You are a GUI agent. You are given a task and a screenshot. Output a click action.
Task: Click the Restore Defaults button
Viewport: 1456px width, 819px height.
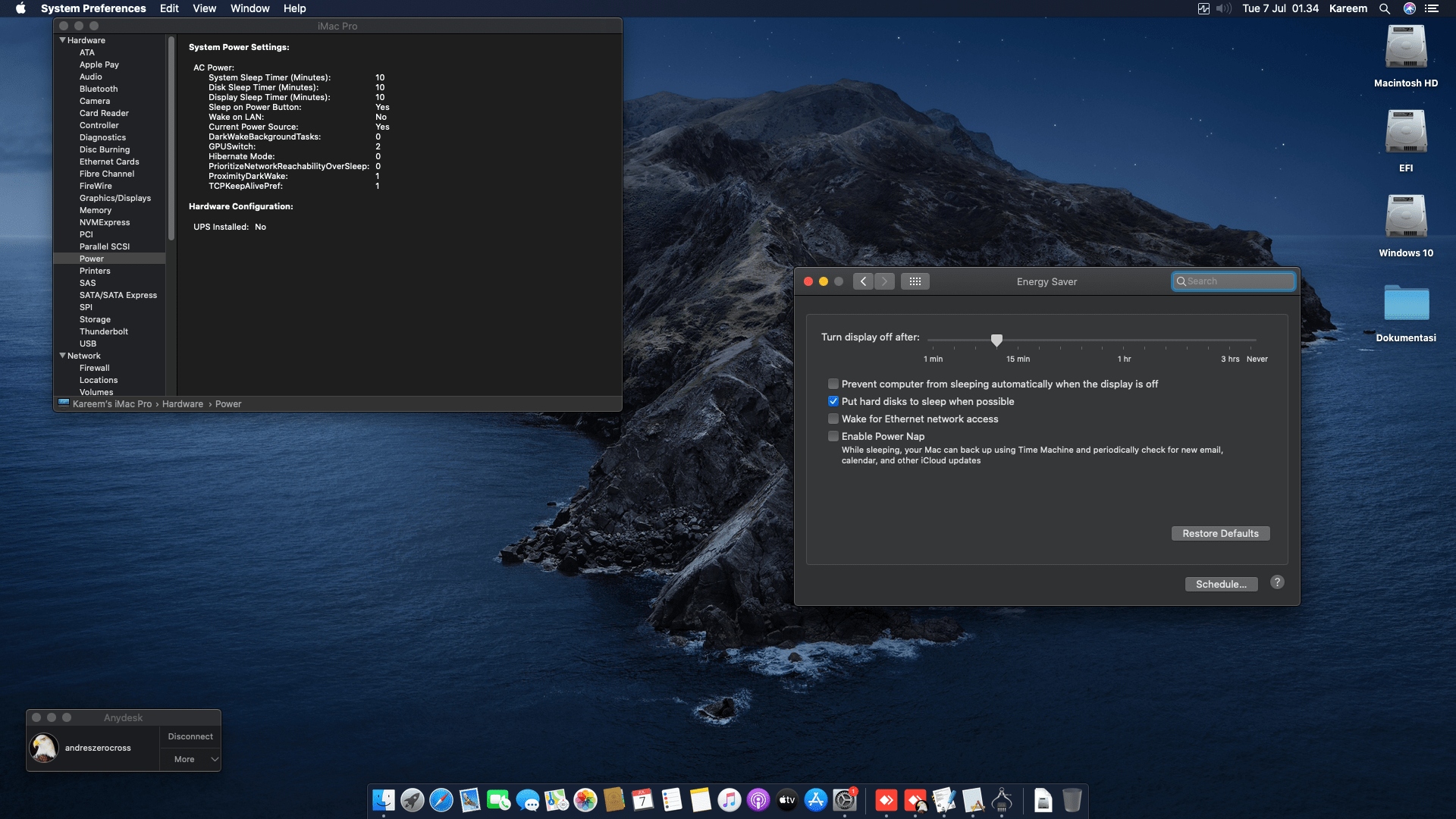1220,533
